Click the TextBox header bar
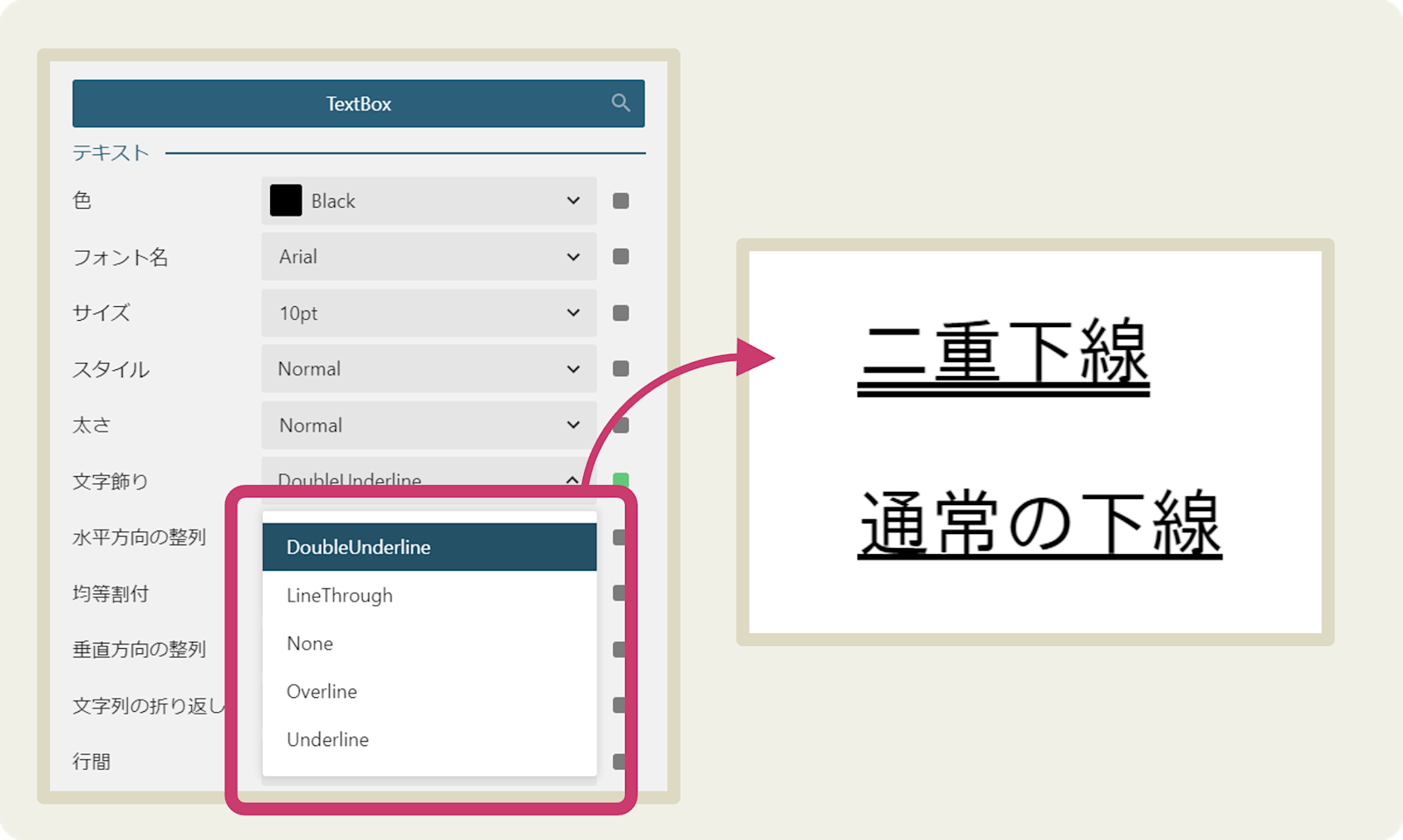 359,103
